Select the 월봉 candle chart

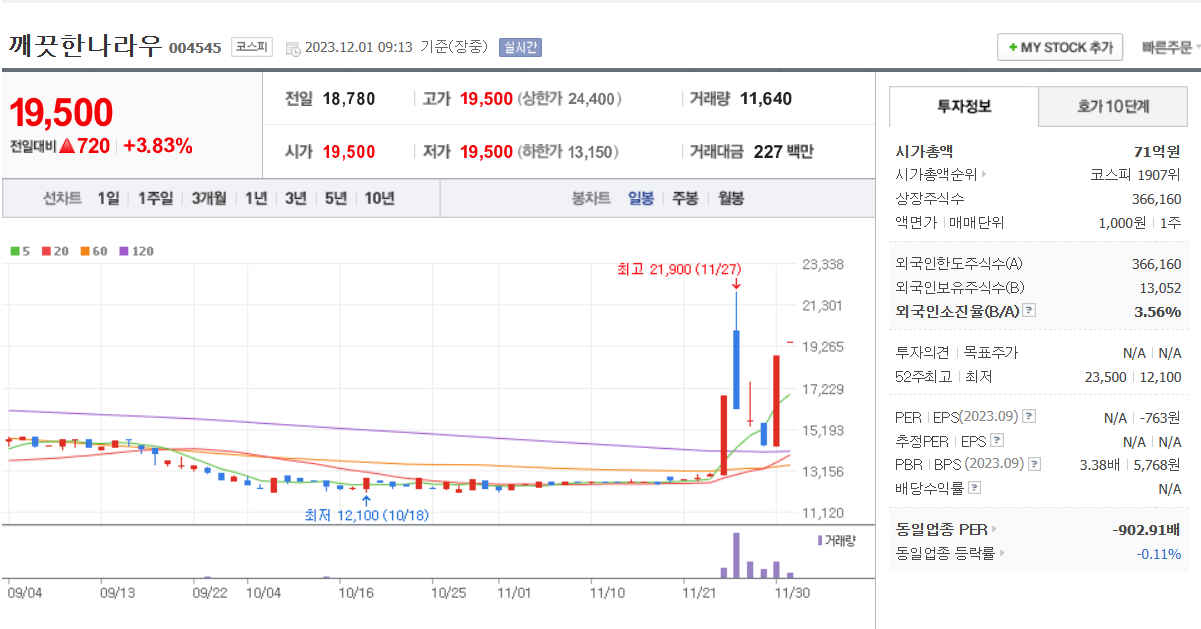pos(731,198)
